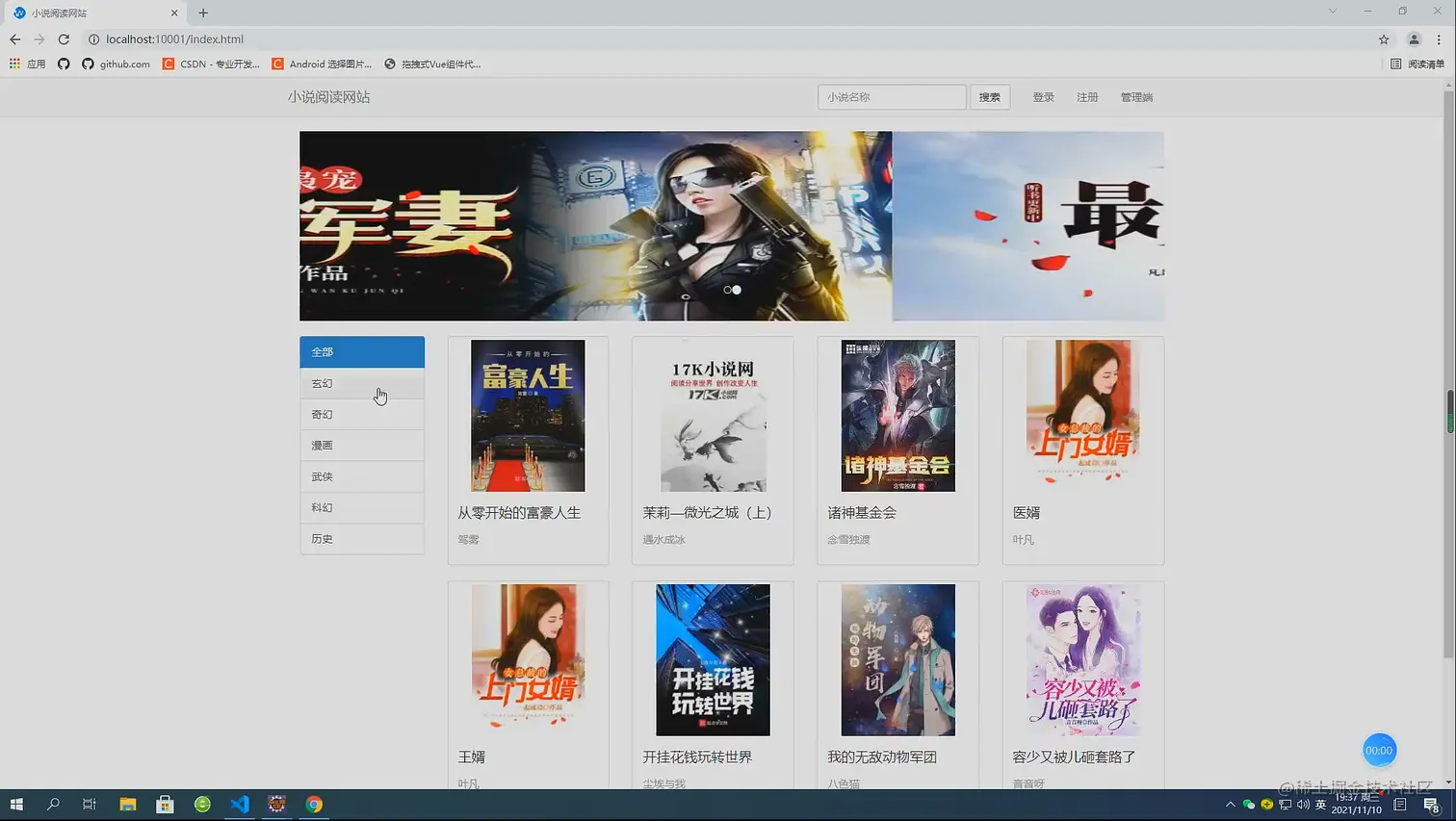Open the 医婿 book cover image
Image resolution: width=1456 pixels, height=821 pixels.
(x=1083, y=416)
